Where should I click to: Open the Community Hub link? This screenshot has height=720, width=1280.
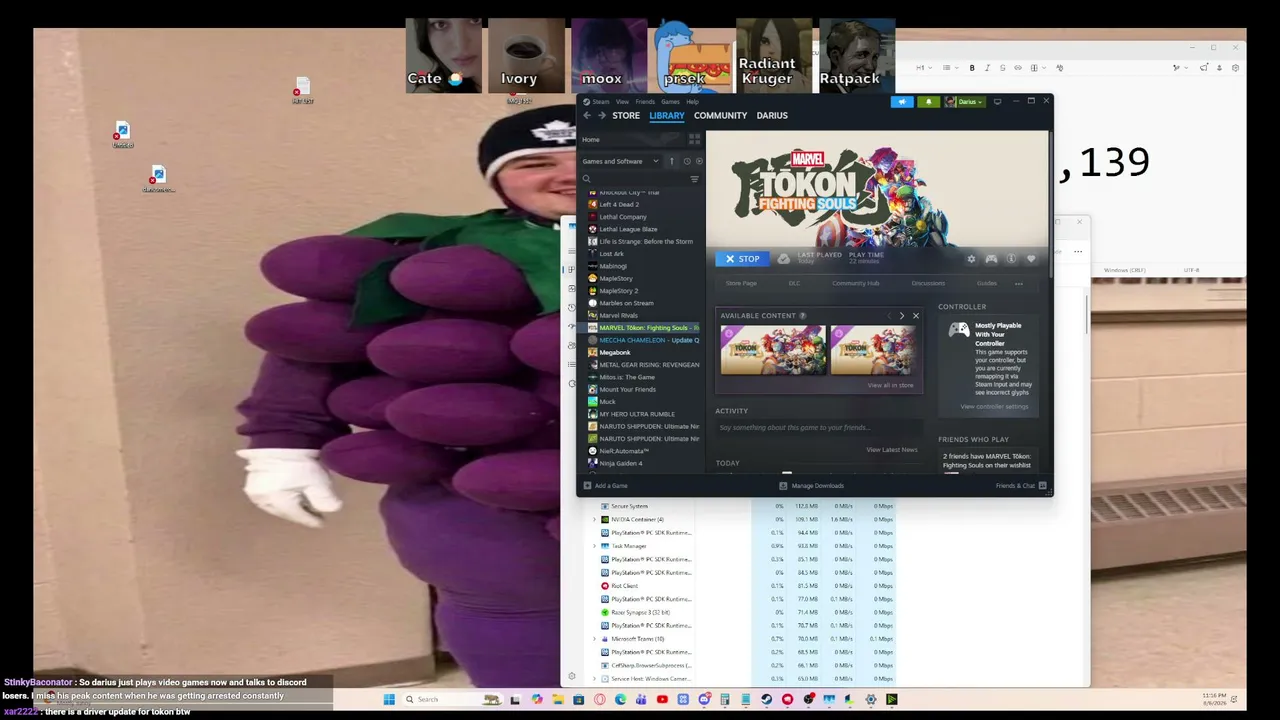click(855, 283)
